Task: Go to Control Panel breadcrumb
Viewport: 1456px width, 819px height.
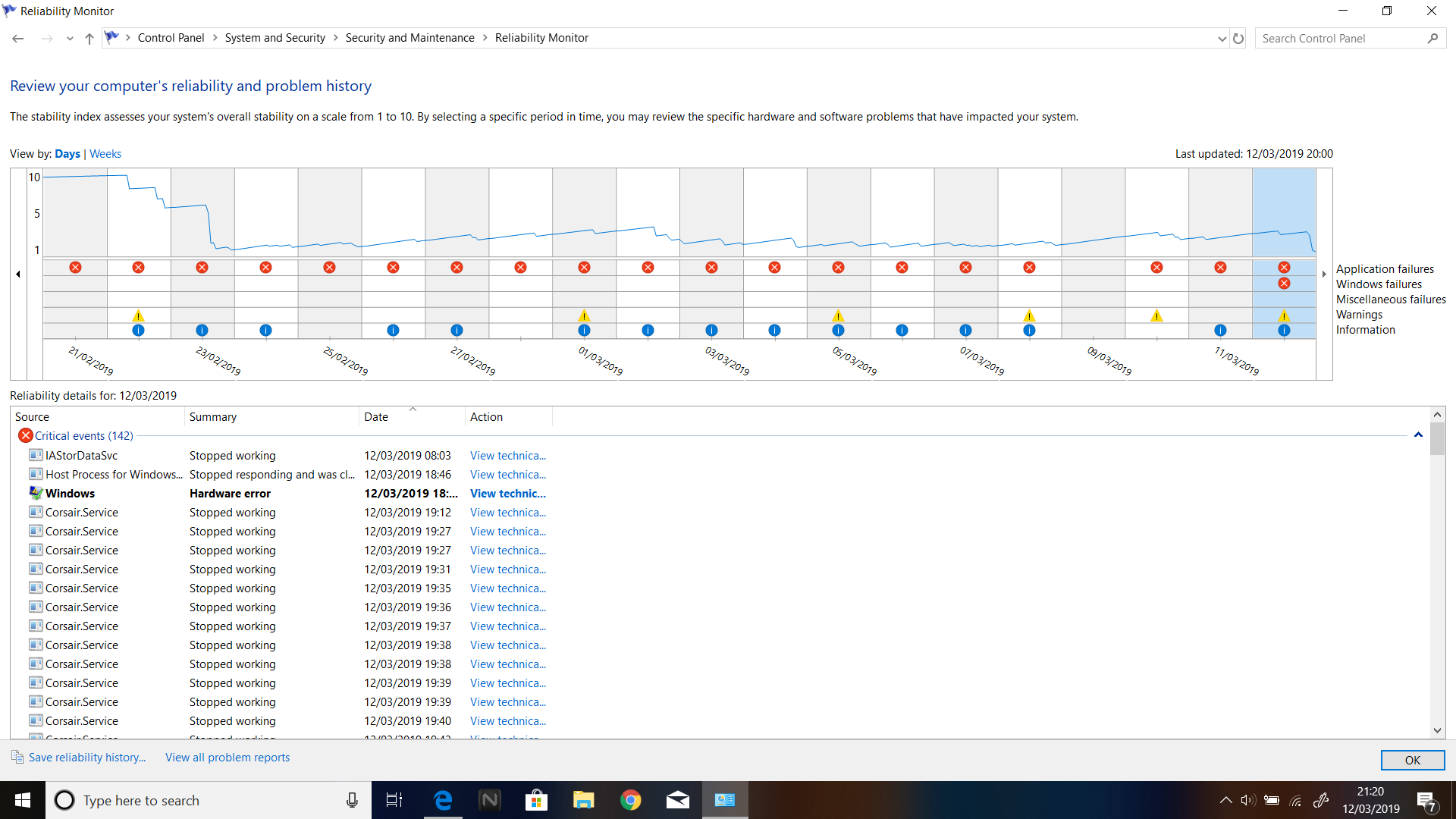Action: [x=171, y=38]
